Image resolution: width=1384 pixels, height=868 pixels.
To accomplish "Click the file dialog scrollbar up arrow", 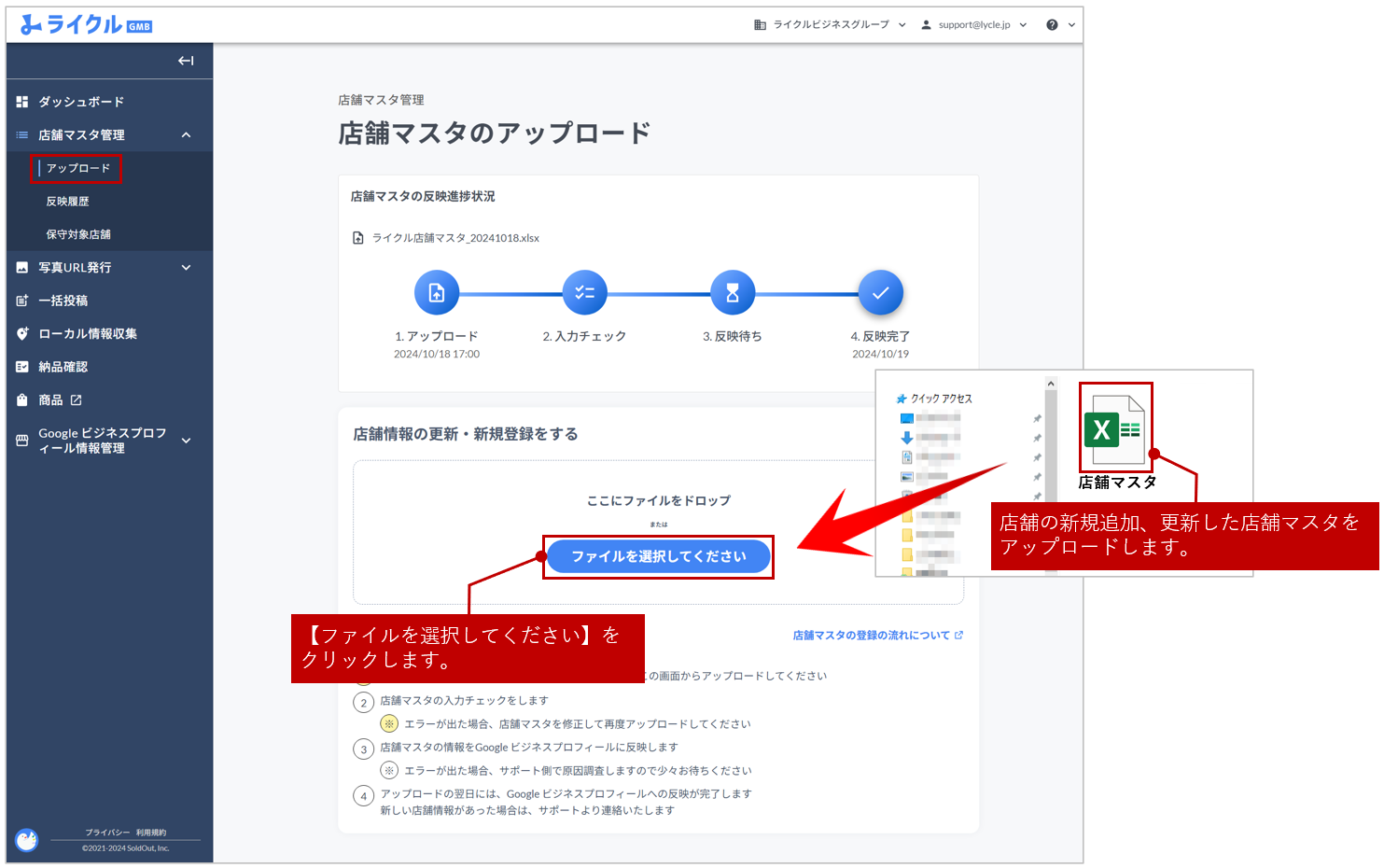I will (1051, 384).
